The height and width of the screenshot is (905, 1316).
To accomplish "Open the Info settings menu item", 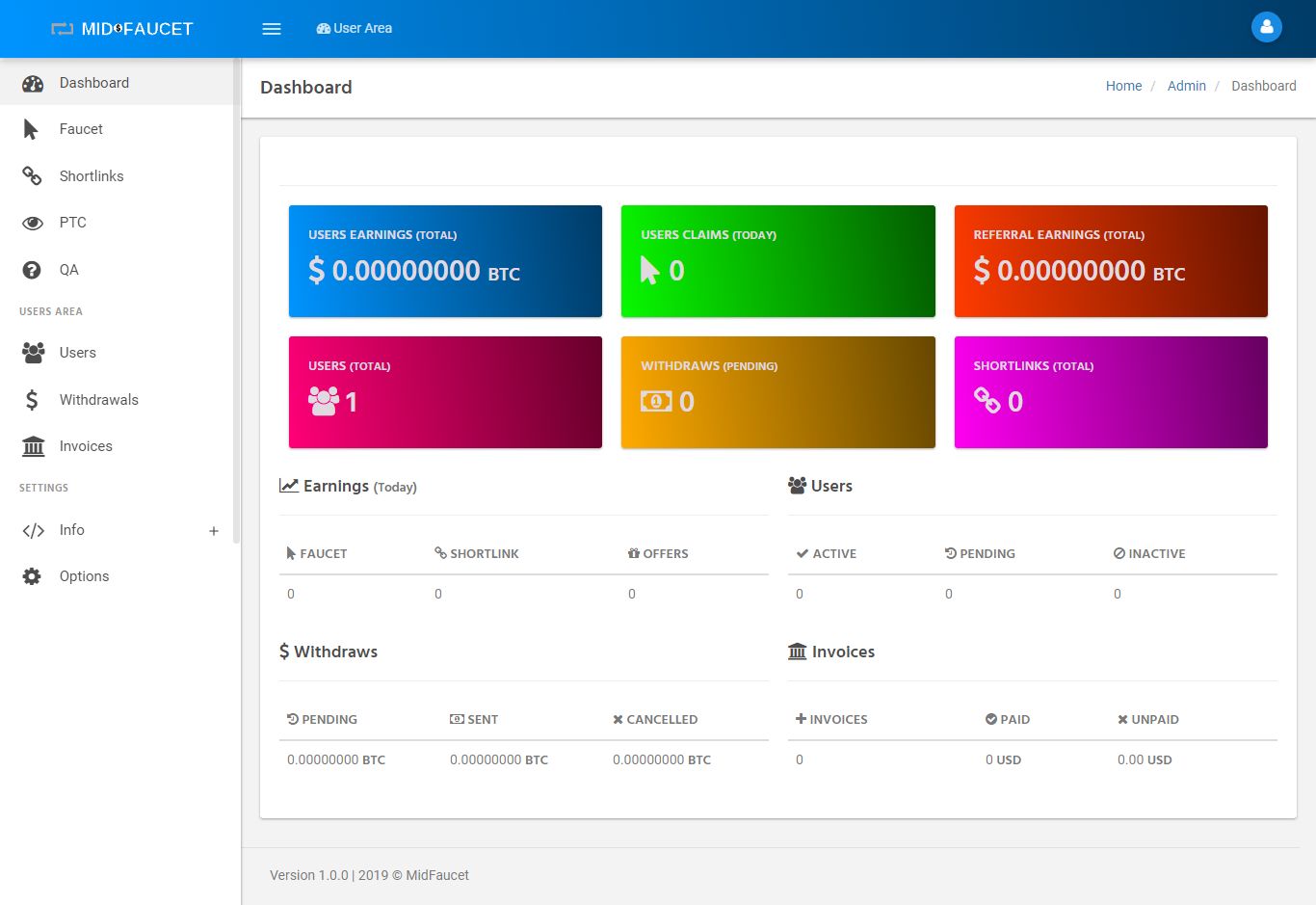I will 72,530.
